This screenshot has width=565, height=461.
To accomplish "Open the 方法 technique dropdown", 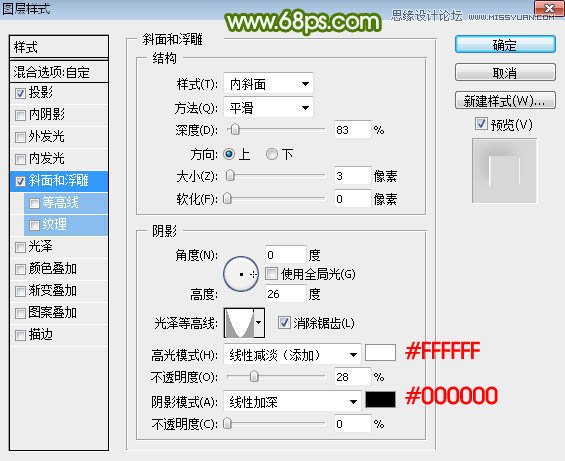I will 268,107.
